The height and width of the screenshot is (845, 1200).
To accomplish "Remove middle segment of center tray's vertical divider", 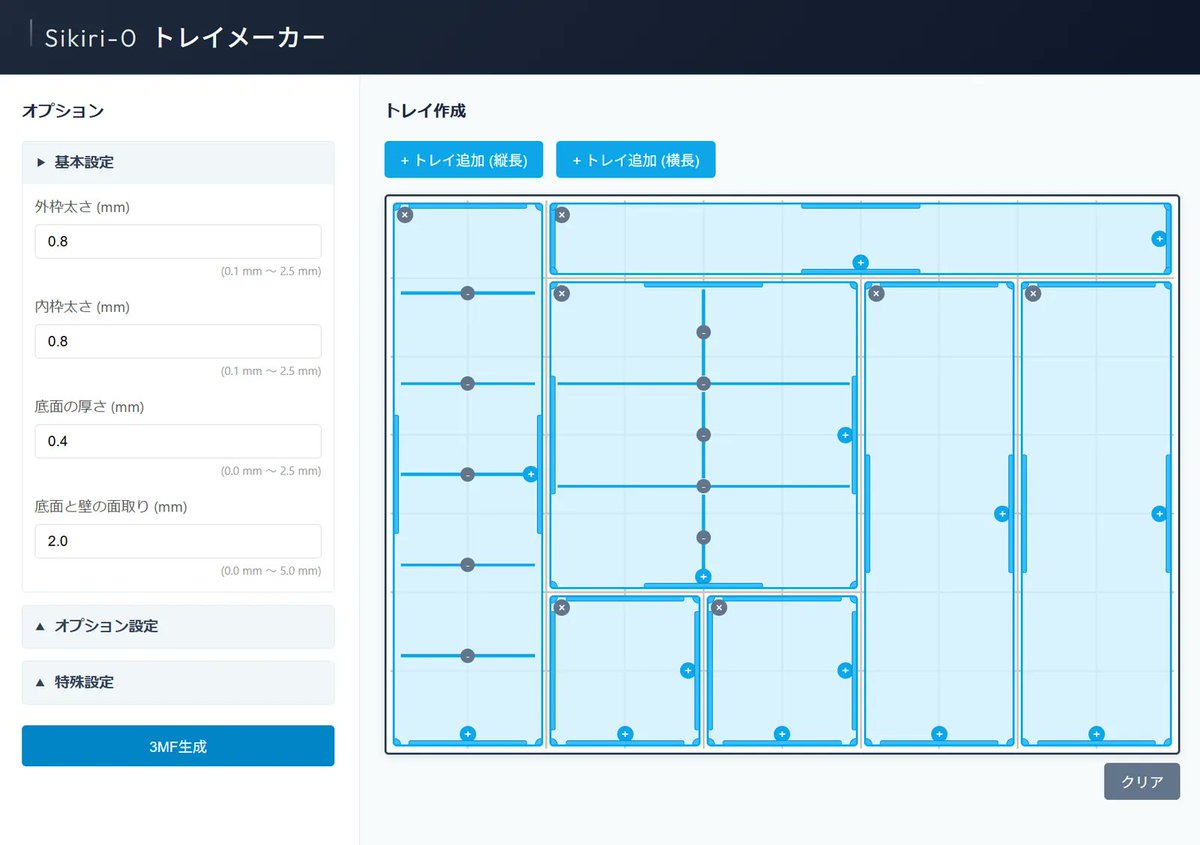I will point(704,435).
